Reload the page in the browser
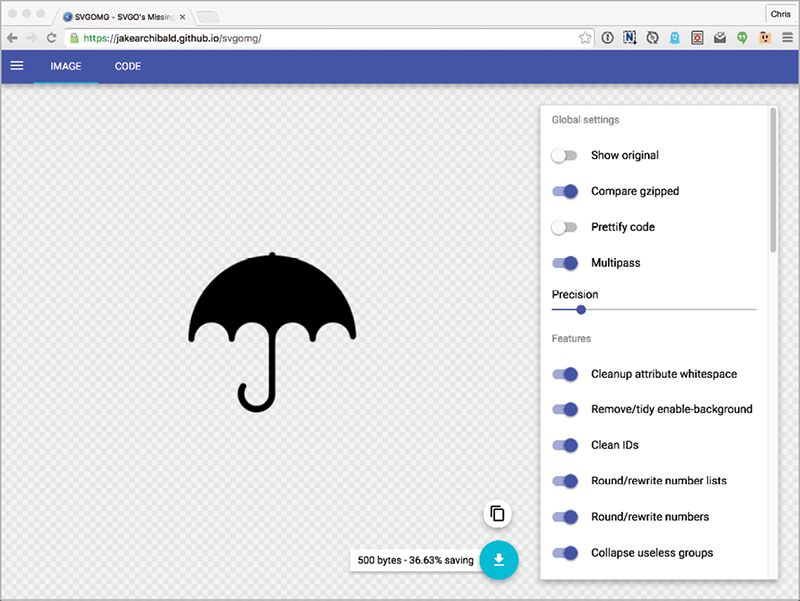The width and height of the screenshot is (800, 601). tap(51, 38)
